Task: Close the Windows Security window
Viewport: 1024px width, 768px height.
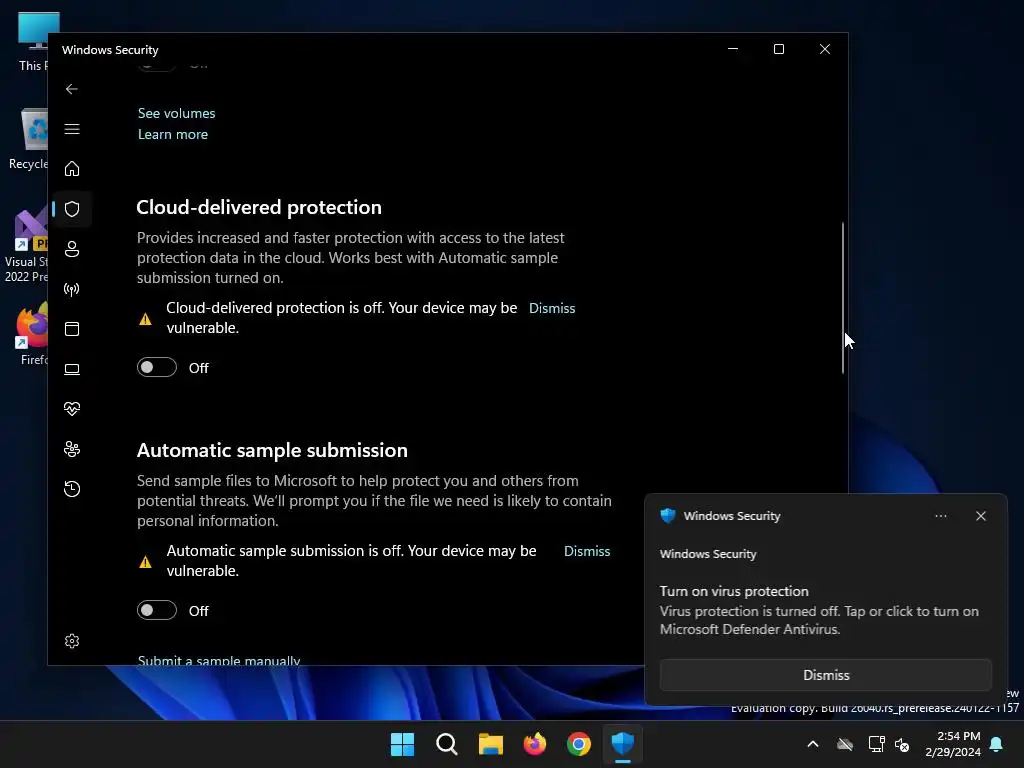Action: (825, 49)
